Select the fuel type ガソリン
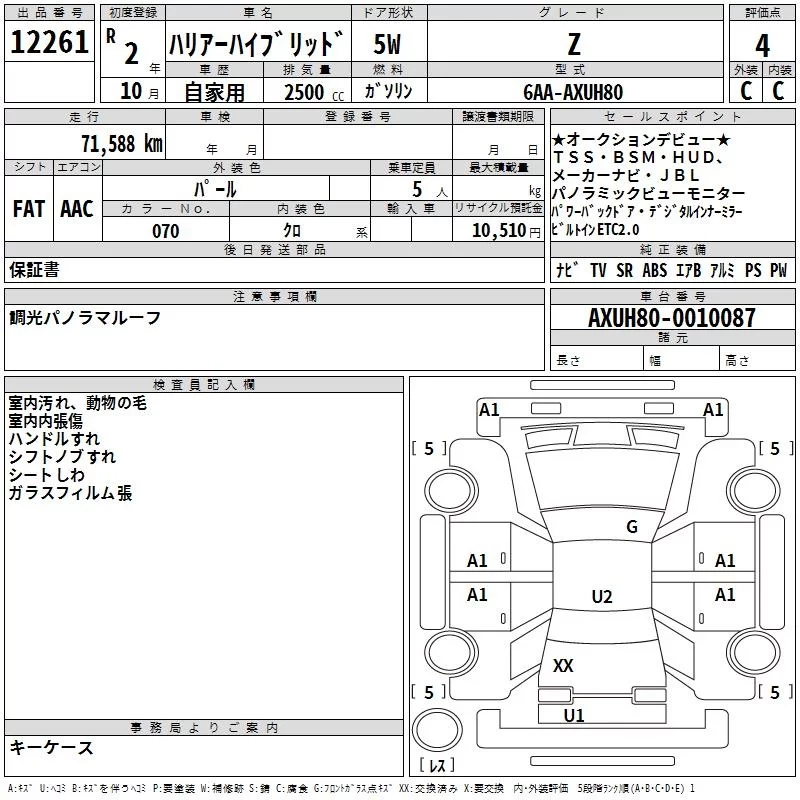Screen dimensions: 800x800 pos(388,91)
